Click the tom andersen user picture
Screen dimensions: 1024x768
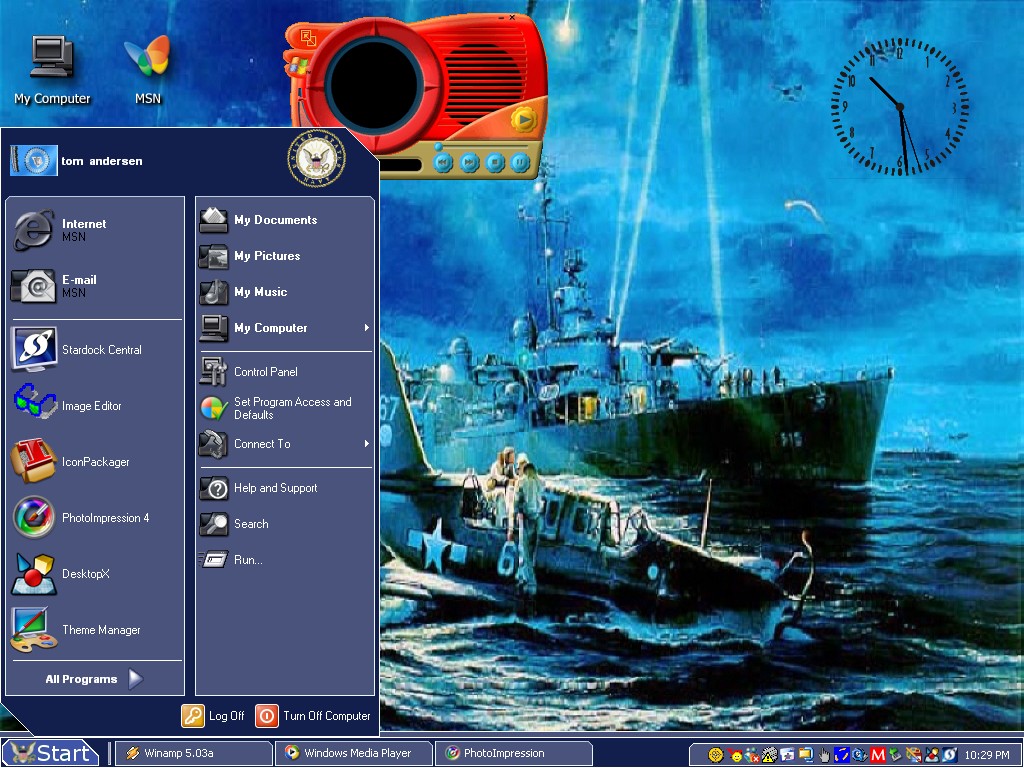coord(34,161)
